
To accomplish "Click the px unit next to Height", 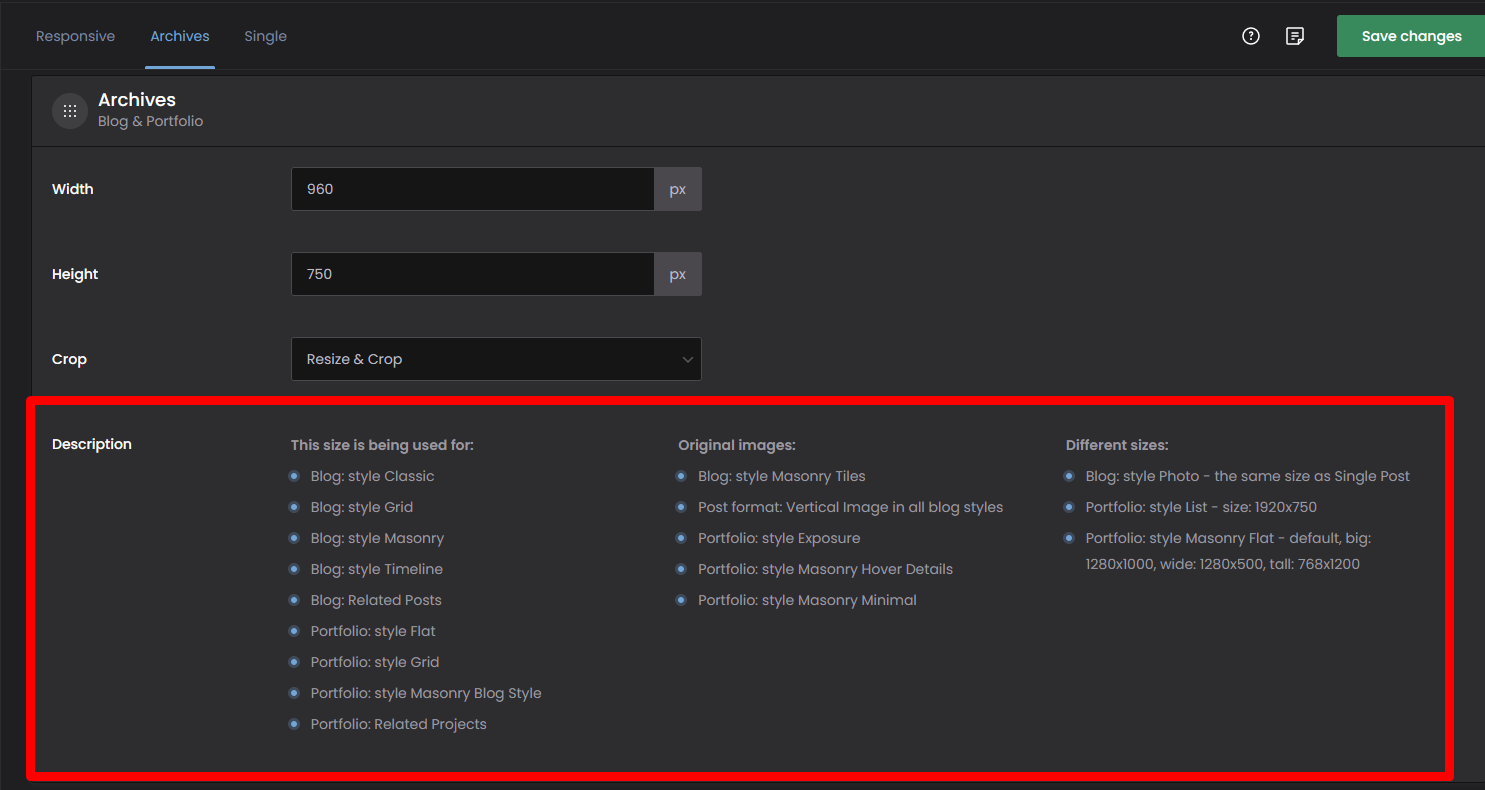I will tap(678, 274).
